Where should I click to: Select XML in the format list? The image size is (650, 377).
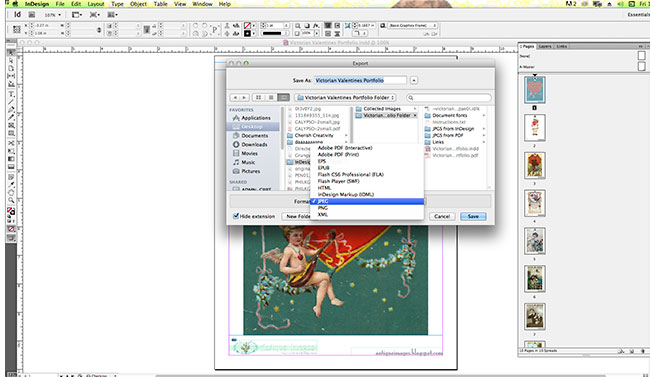point(367,214)
